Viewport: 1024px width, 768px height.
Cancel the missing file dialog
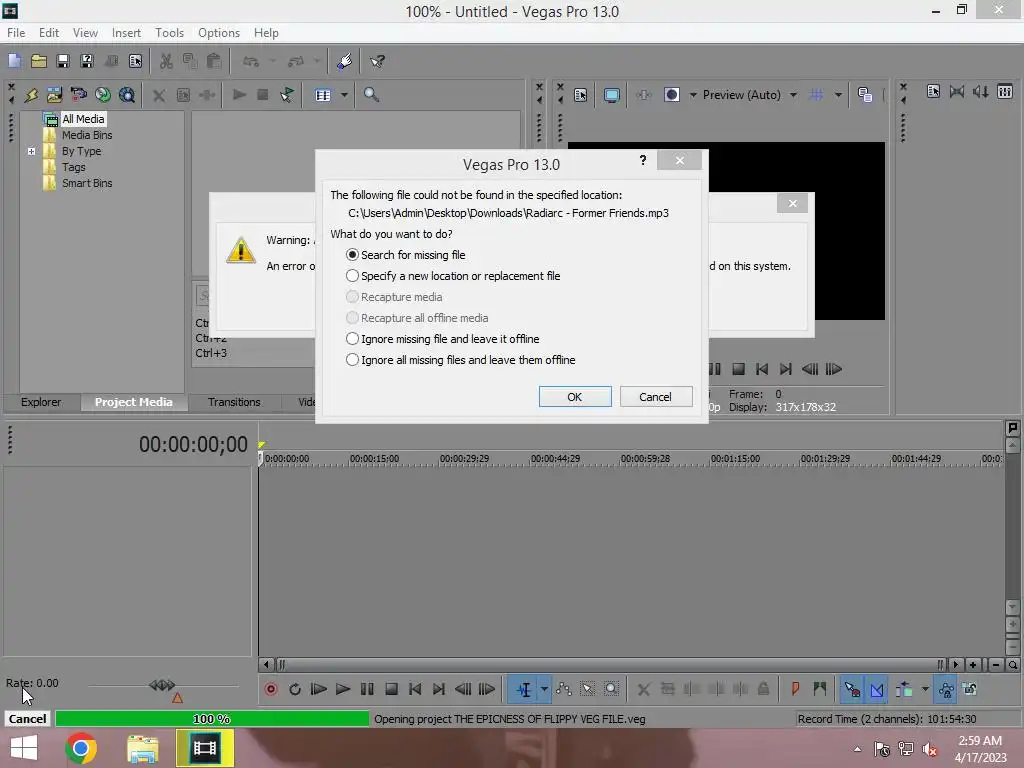click(x=655, y=396)
